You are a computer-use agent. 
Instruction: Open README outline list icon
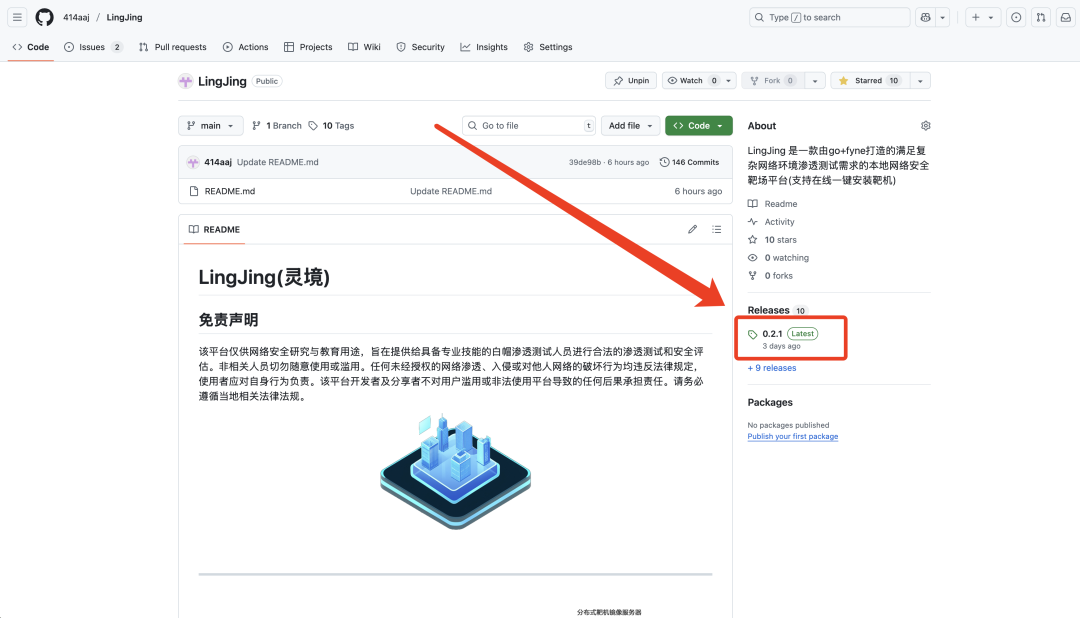coord(716,229)
